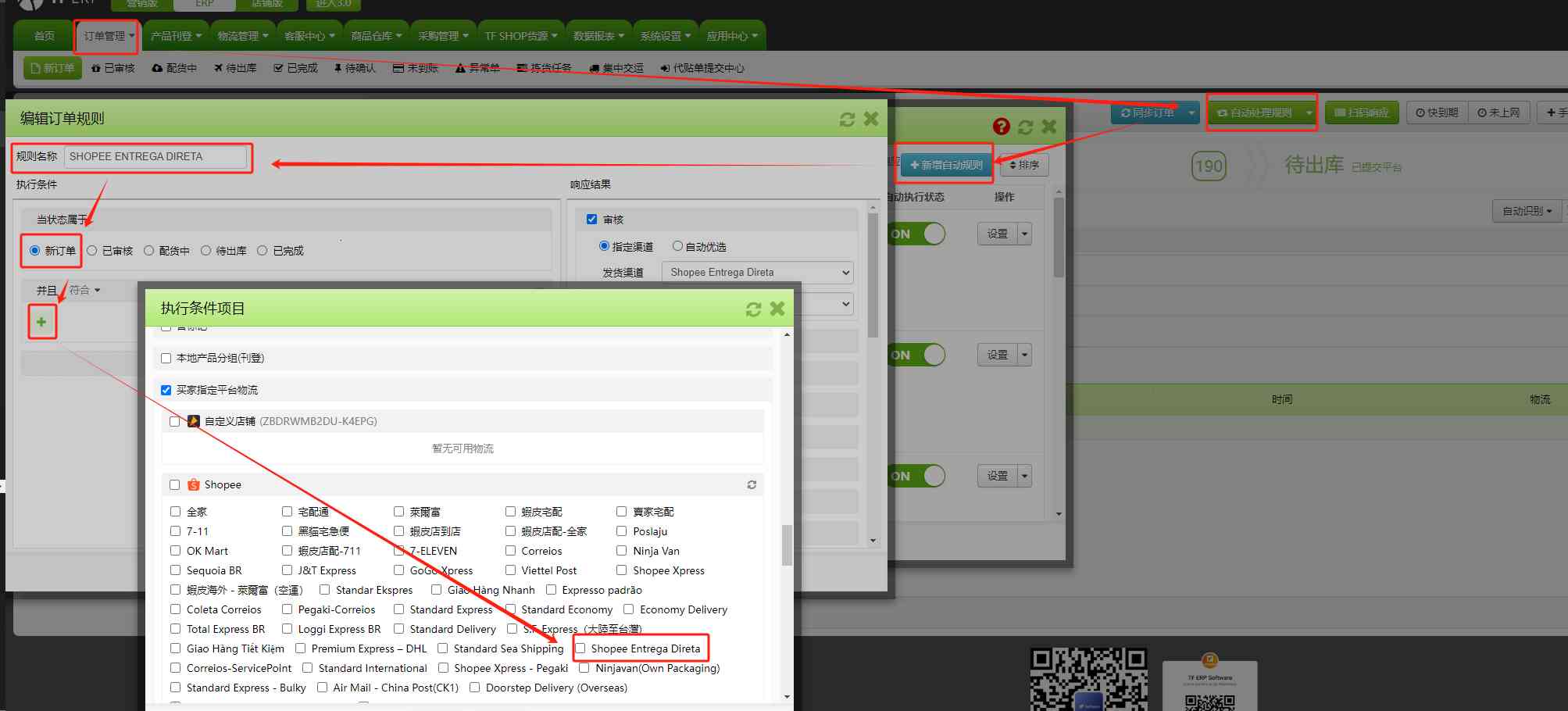Expand the 符合 condition dropdown
Image resolution: width=1568 pixels, height=711 pixels.
pyautogui.click(x=84, y=291)
